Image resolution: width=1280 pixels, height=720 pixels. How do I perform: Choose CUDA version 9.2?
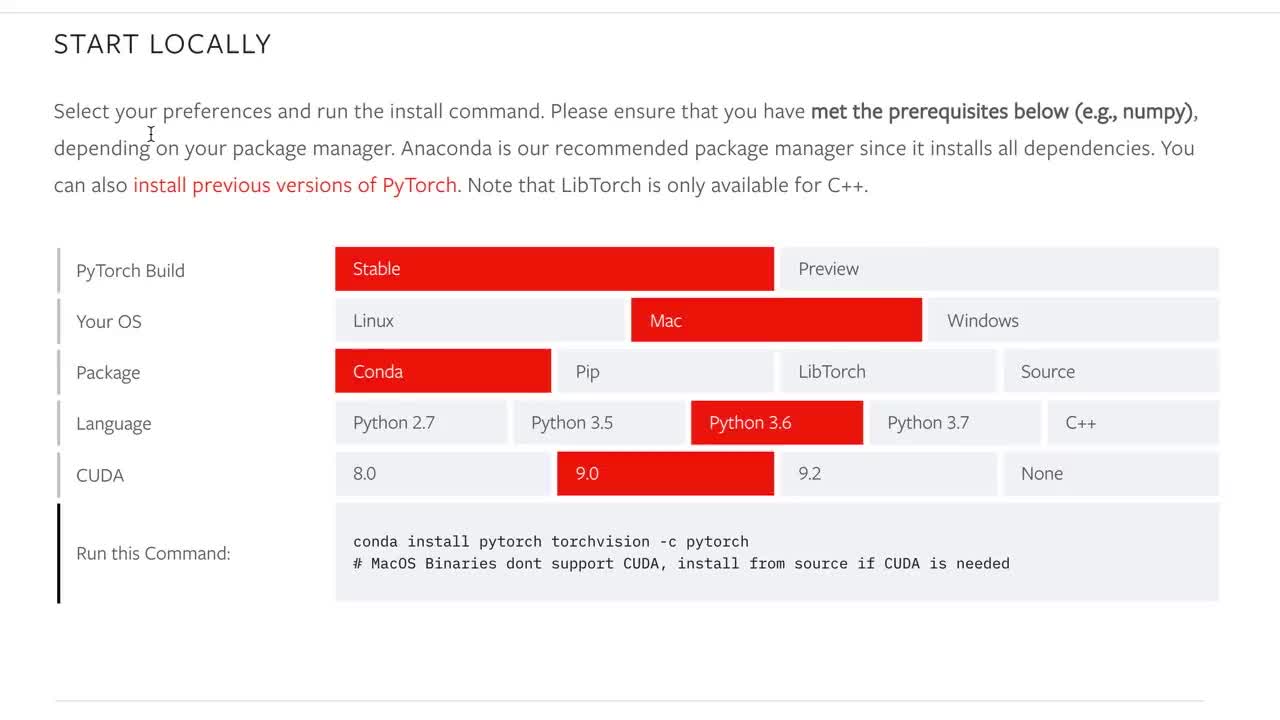pos(887,474)
